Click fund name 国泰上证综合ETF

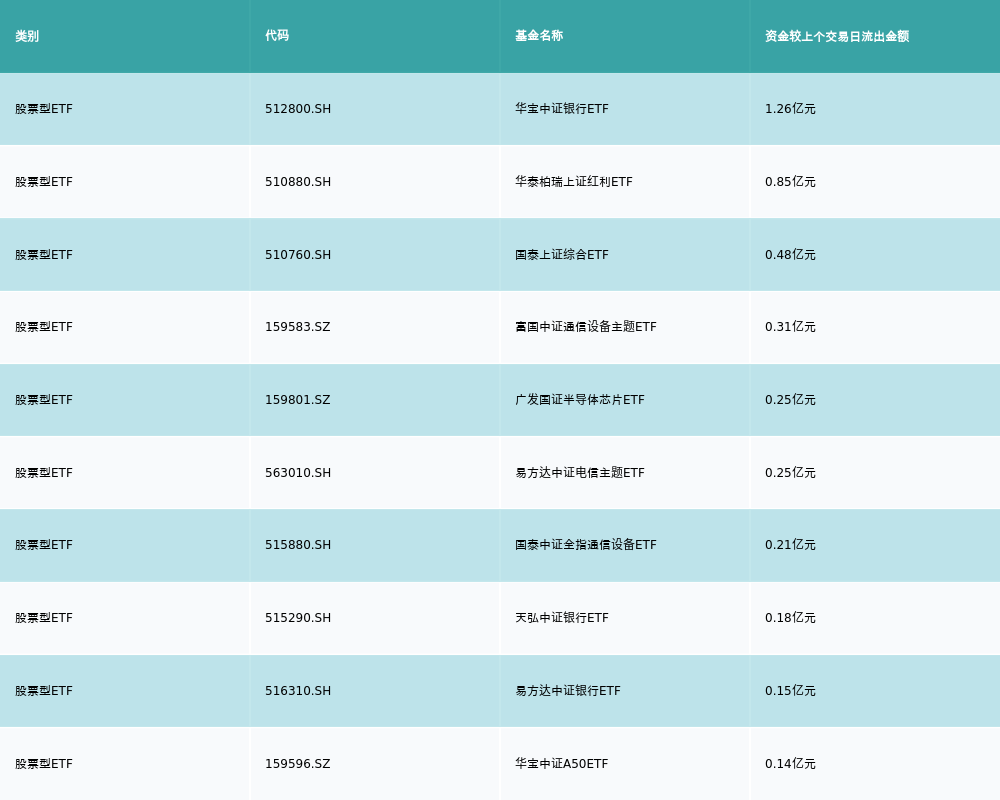coord(562,255)
